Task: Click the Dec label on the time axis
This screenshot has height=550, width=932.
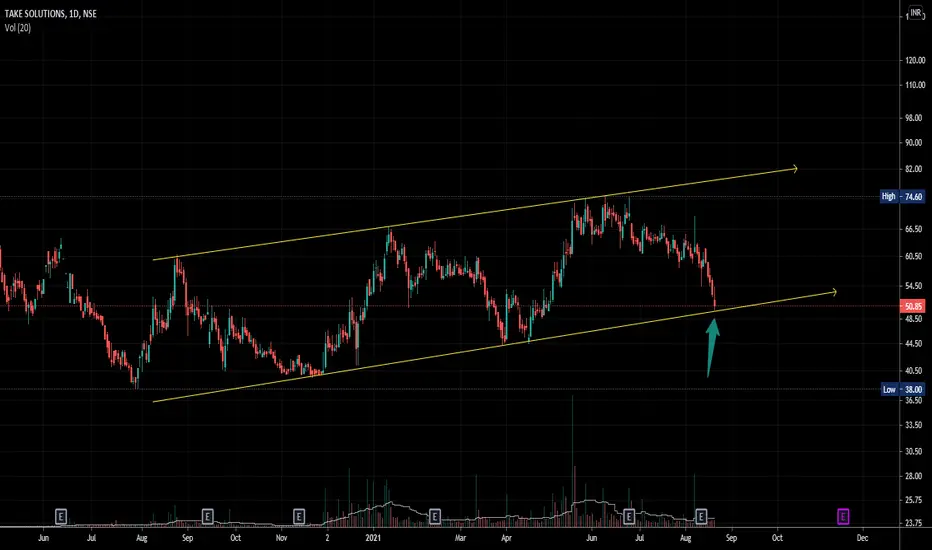Action: 862,538
